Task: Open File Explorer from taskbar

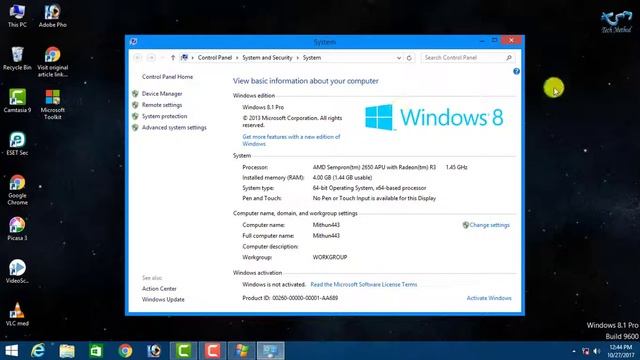Action: tap(67, 351)
